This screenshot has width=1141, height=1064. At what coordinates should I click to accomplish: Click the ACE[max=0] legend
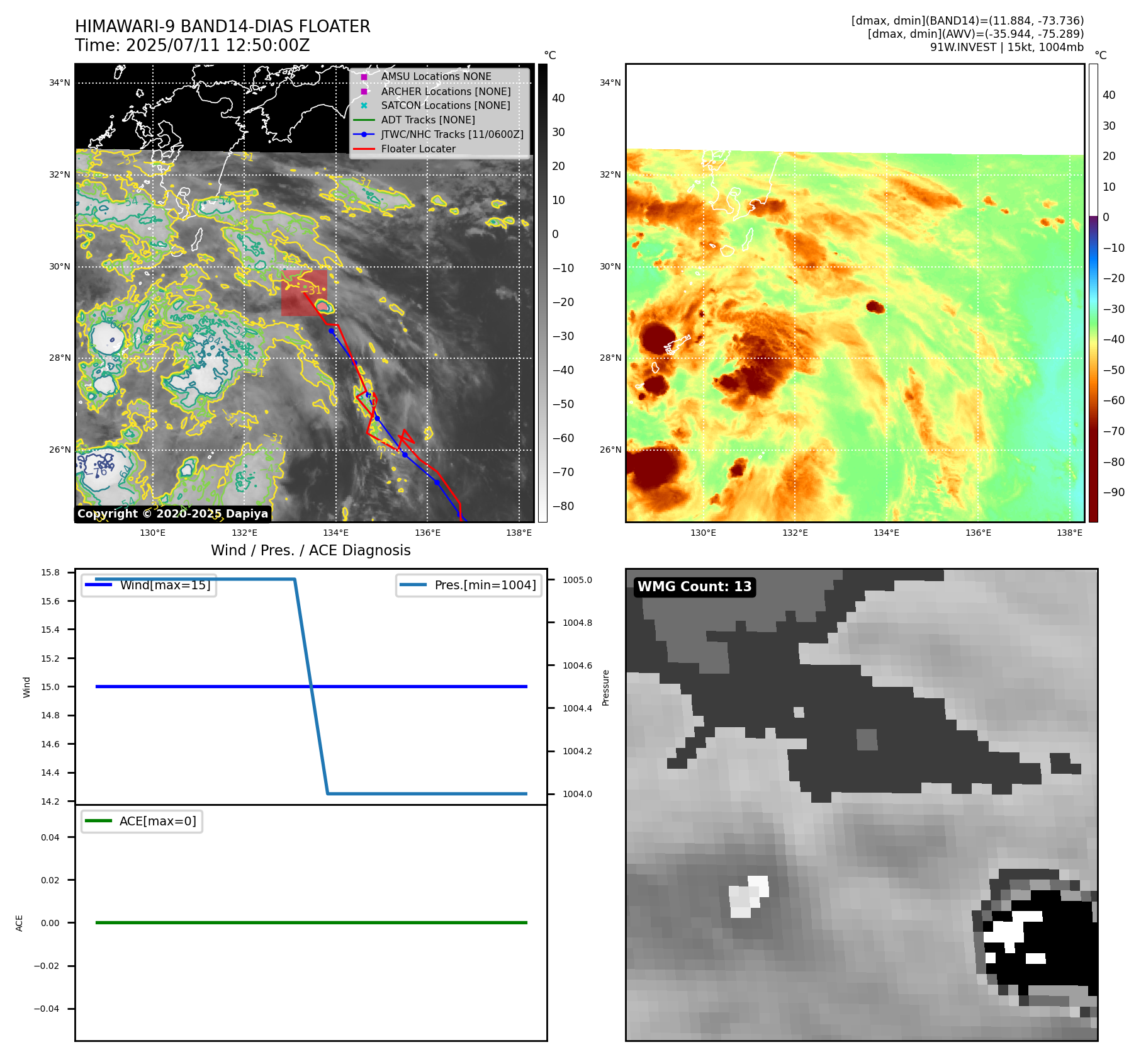pos(142,821)
